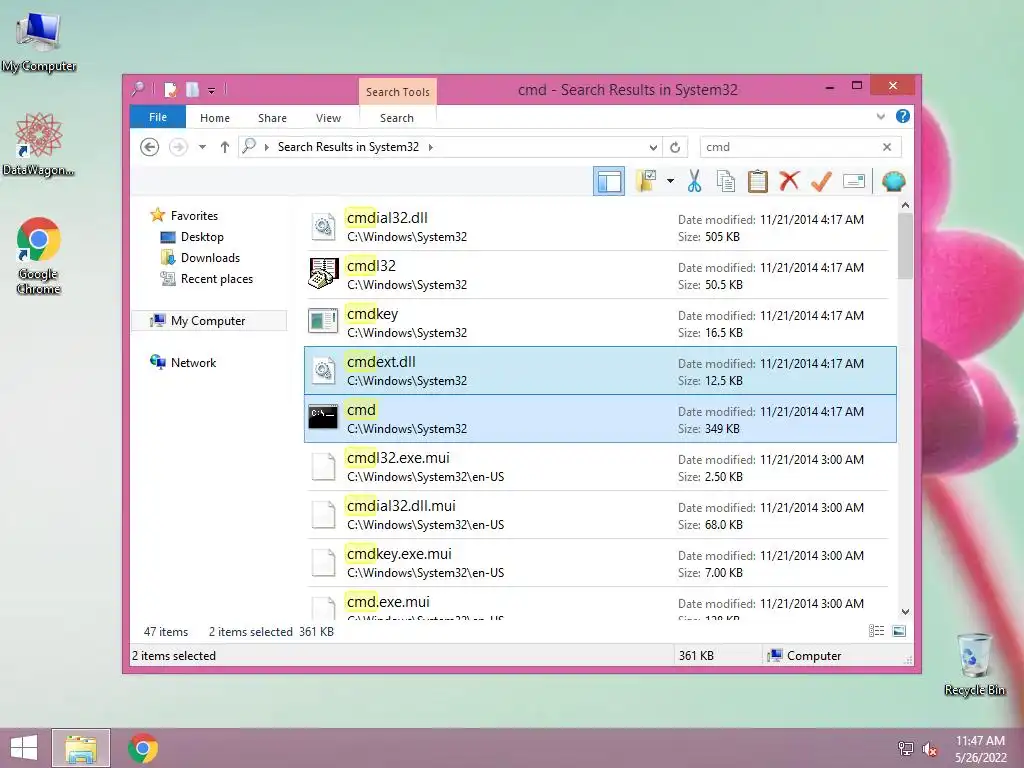Click the Copy toolbar icon

point(726,181)
